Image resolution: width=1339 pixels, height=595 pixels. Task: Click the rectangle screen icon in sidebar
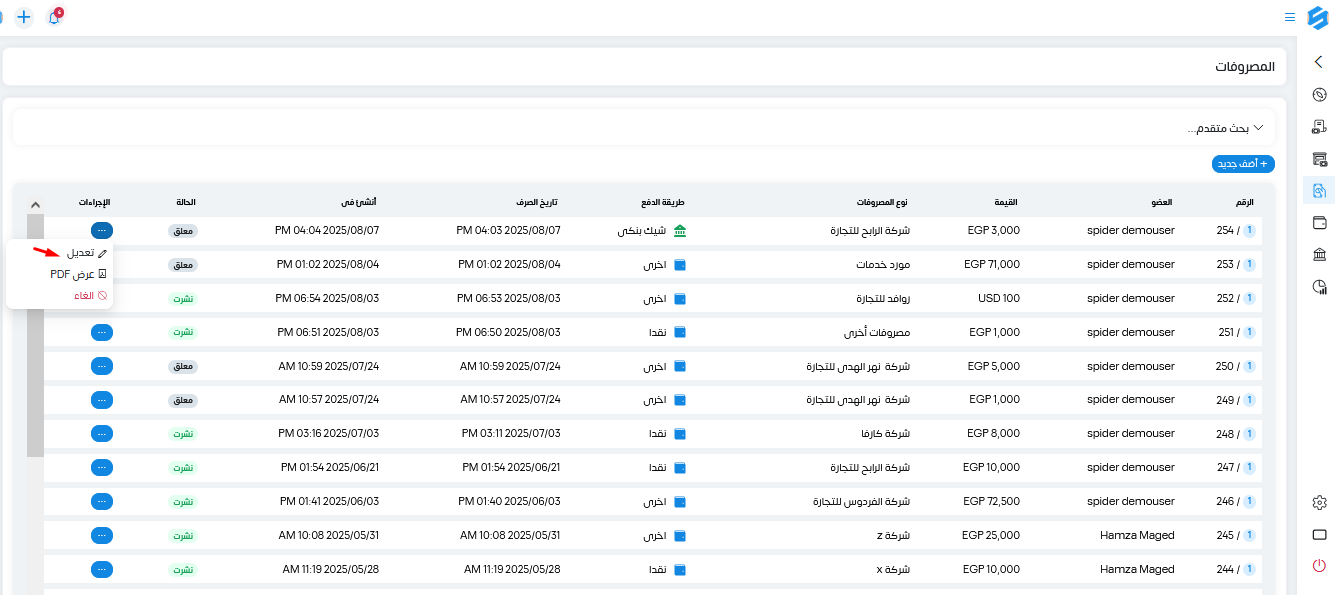click(1319, 534)
